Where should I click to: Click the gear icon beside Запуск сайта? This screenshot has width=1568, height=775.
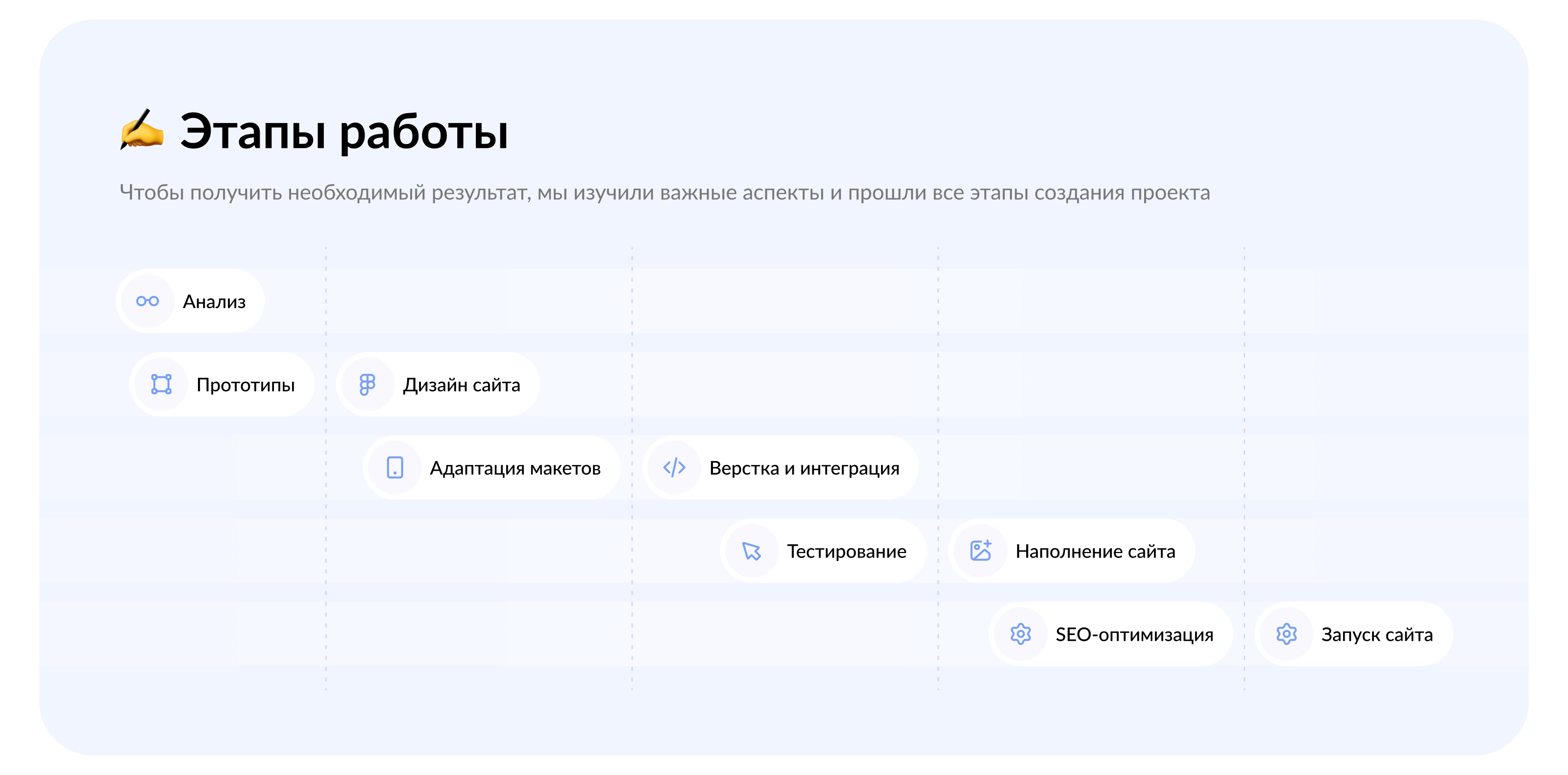pos(1286,634)
